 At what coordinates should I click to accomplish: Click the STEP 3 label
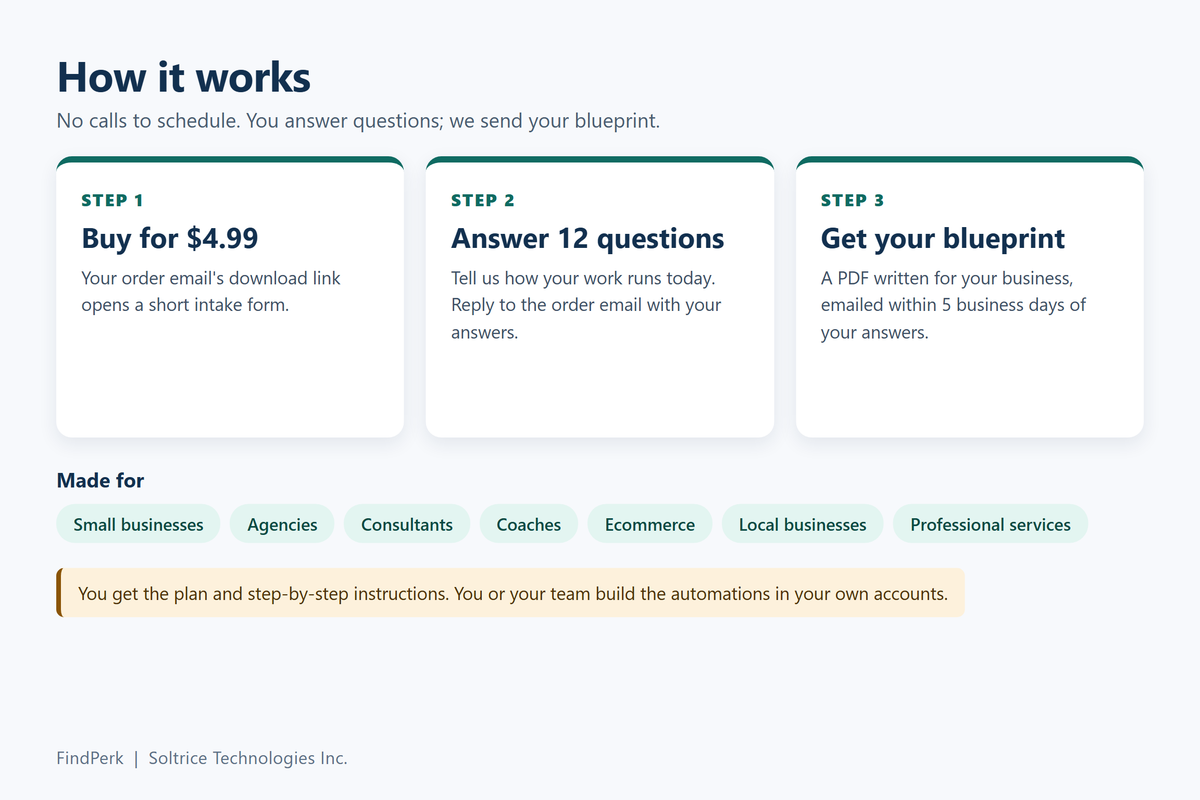853,200
